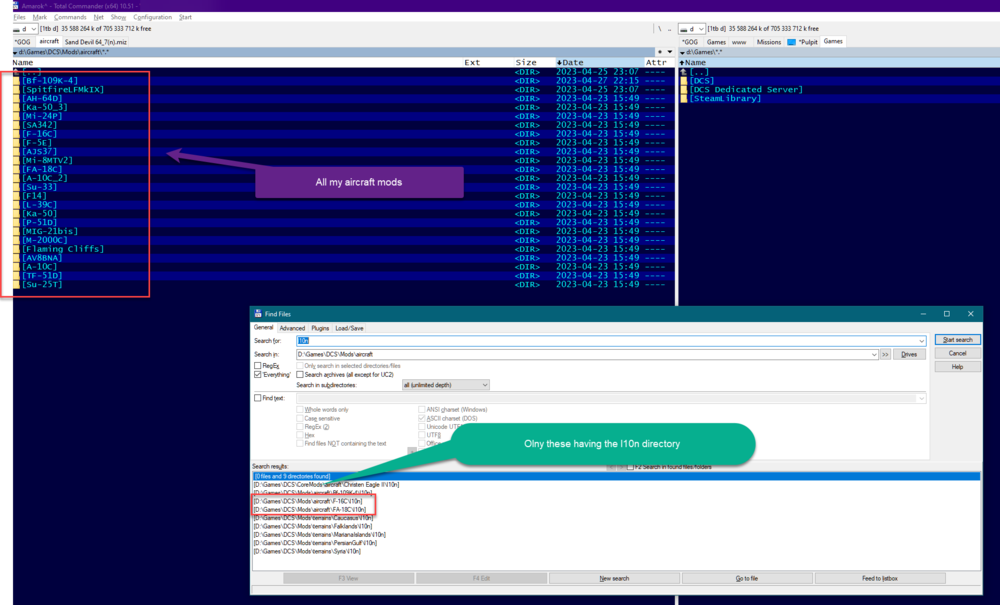1000x605 pixels.
Task: Click the right panel DCS folder icon
Action: point(684,80)
